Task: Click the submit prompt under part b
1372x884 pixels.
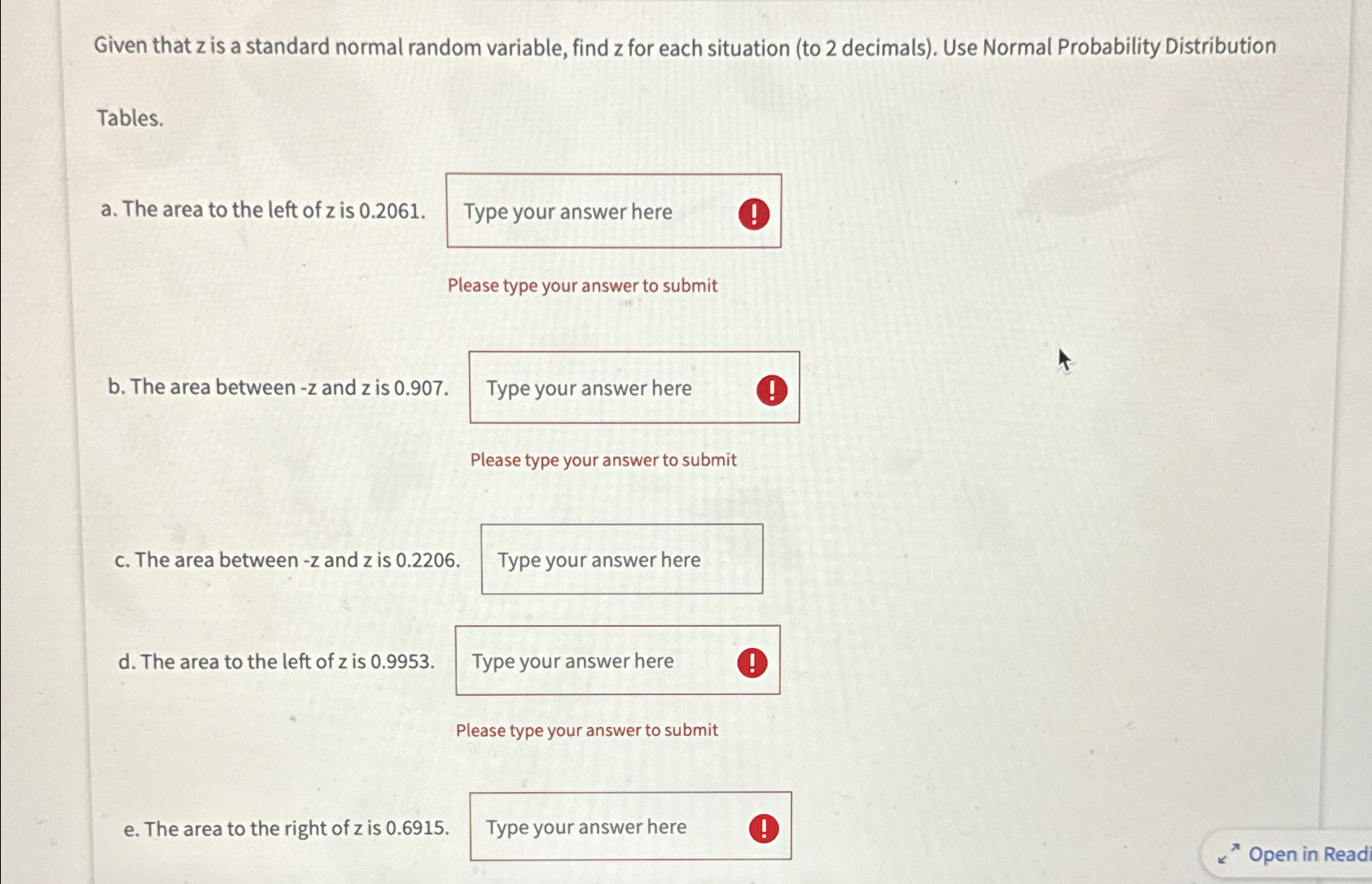Action: [x=603, y=460]
